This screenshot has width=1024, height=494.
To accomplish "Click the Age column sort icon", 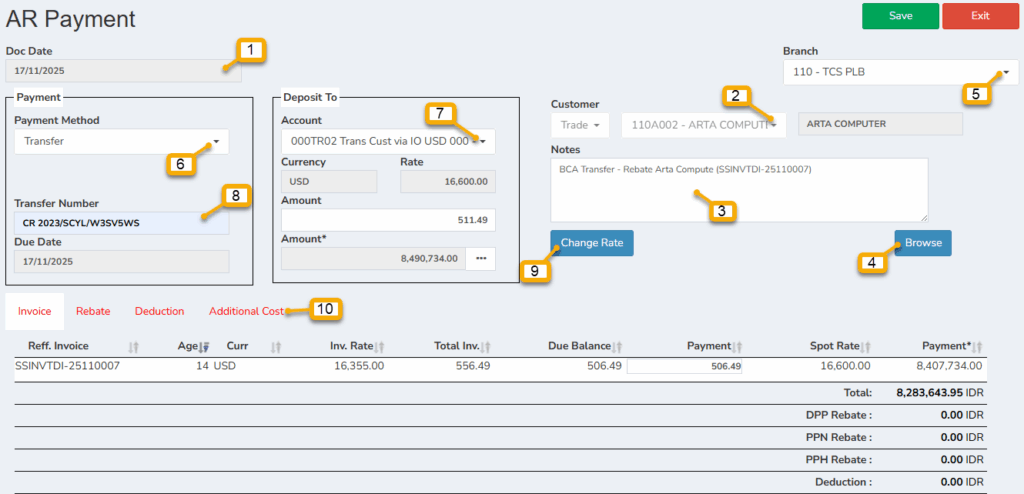I will pos(206,346).
